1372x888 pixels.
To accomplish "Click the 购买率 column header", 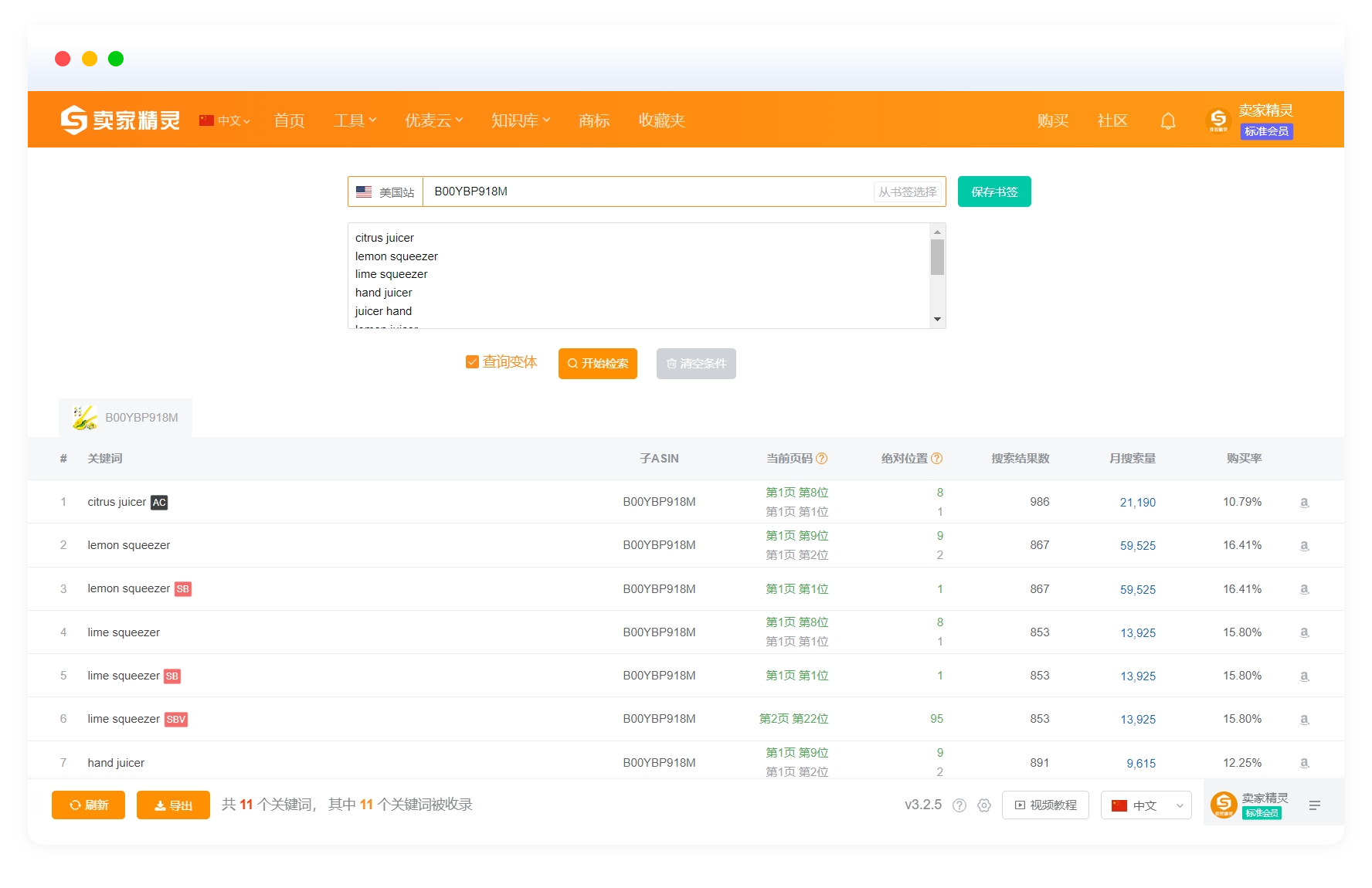I will [1244, 458].
